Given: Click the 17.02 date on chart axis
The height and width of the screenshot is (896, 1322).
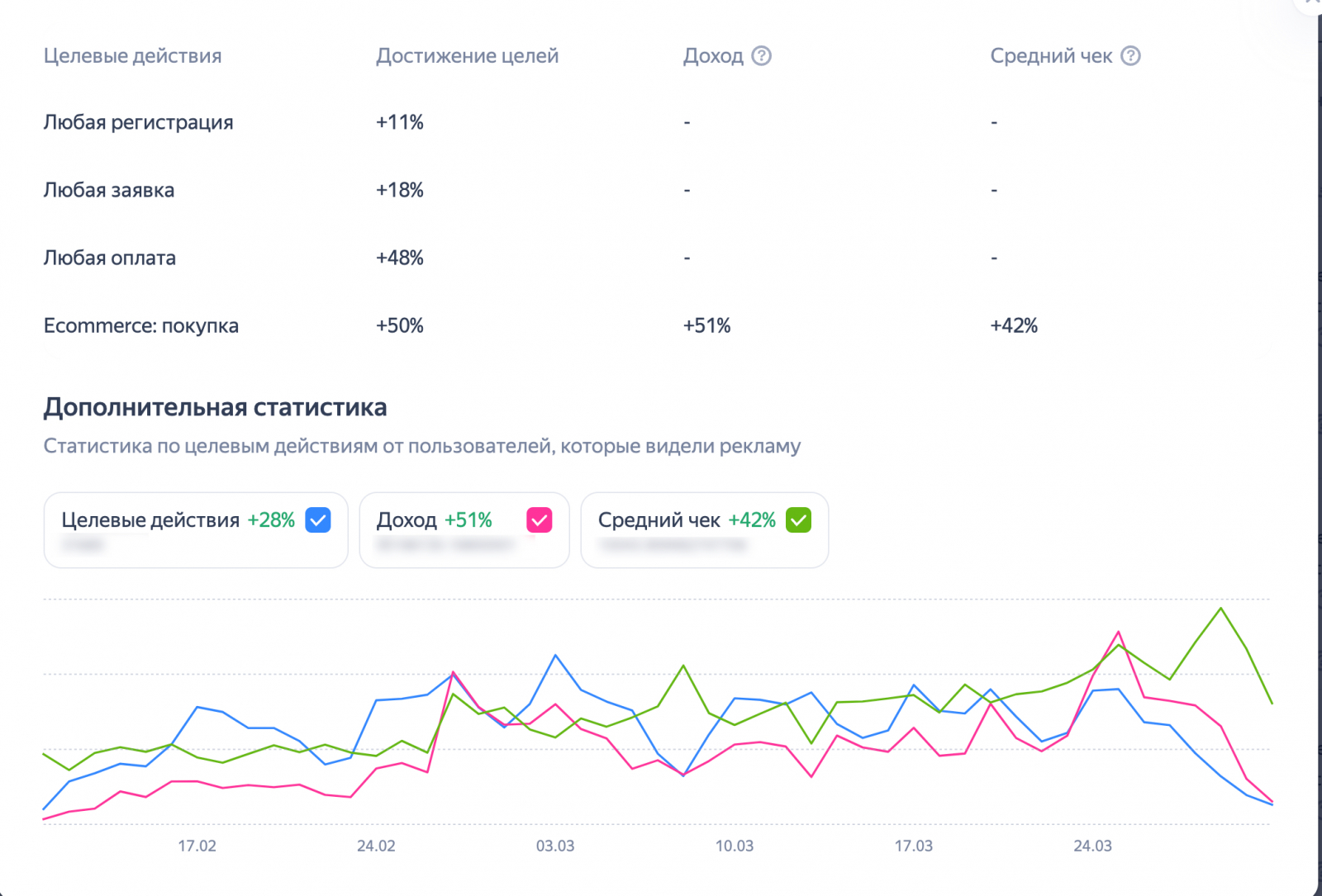Looking at the screenshot, I should (197, 846).
